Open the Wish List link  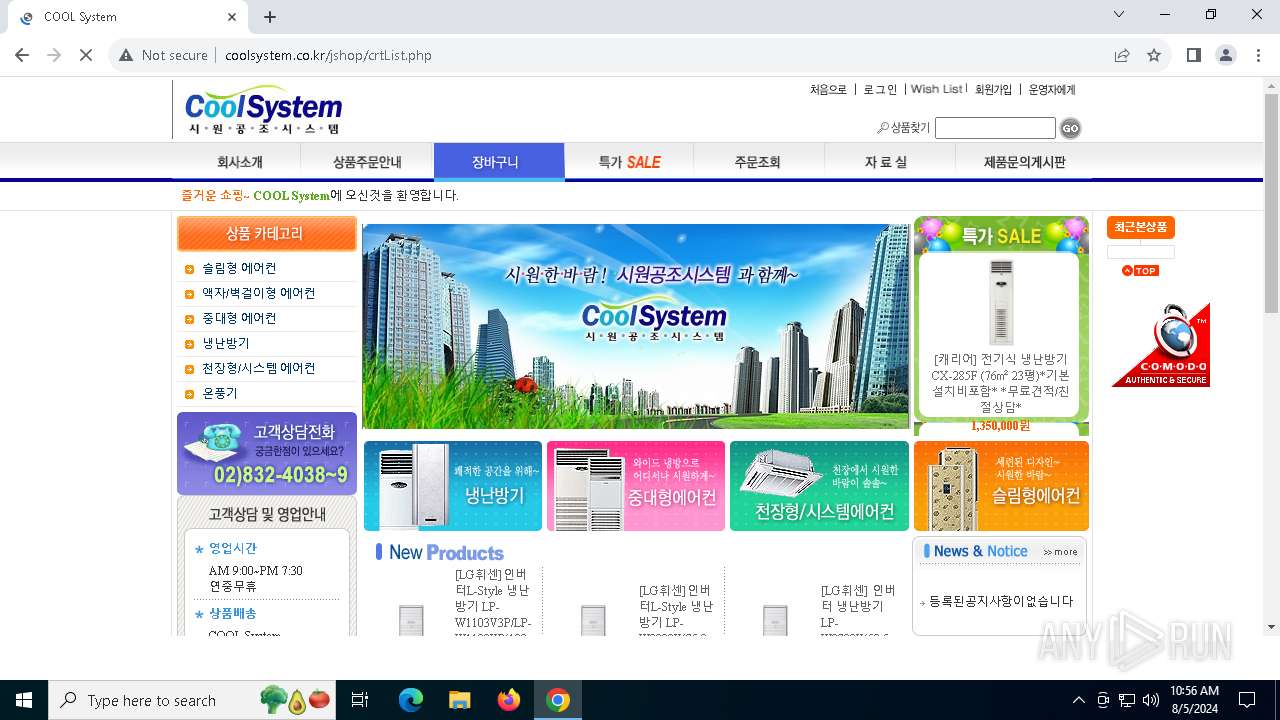point(936,90)
